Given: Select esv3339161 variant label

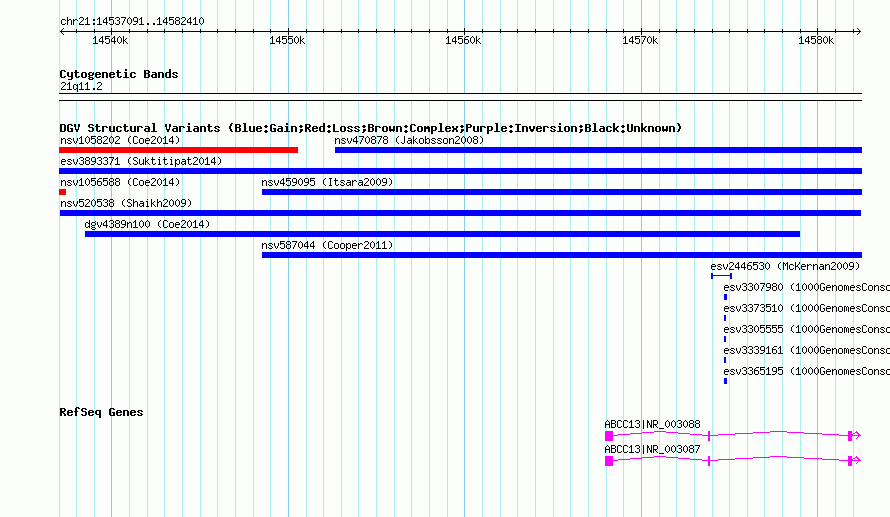Looking at the screenshot, I should [x=807, y=350].
